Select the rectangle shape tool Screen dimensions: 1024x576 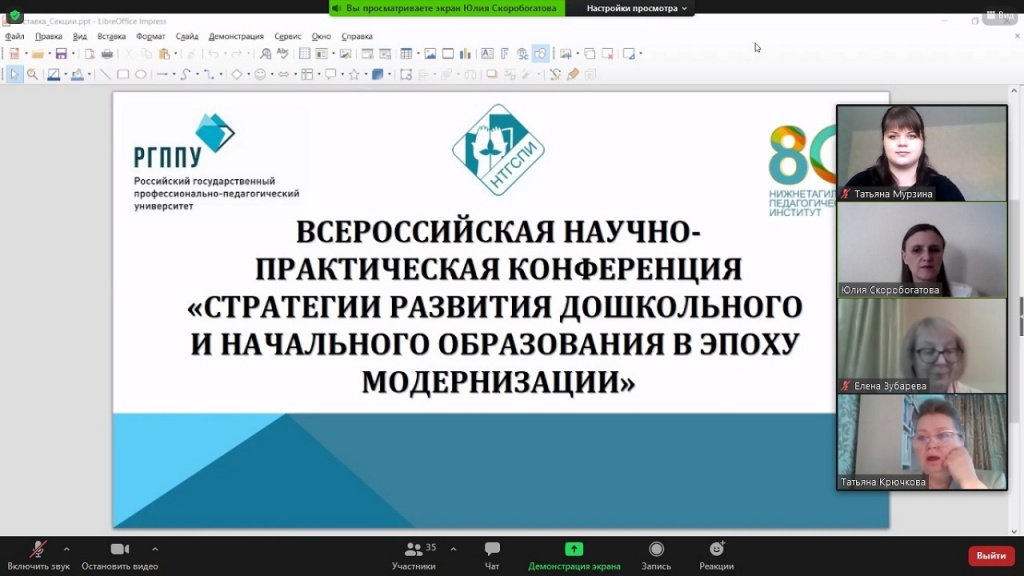(x=123, y=74)
